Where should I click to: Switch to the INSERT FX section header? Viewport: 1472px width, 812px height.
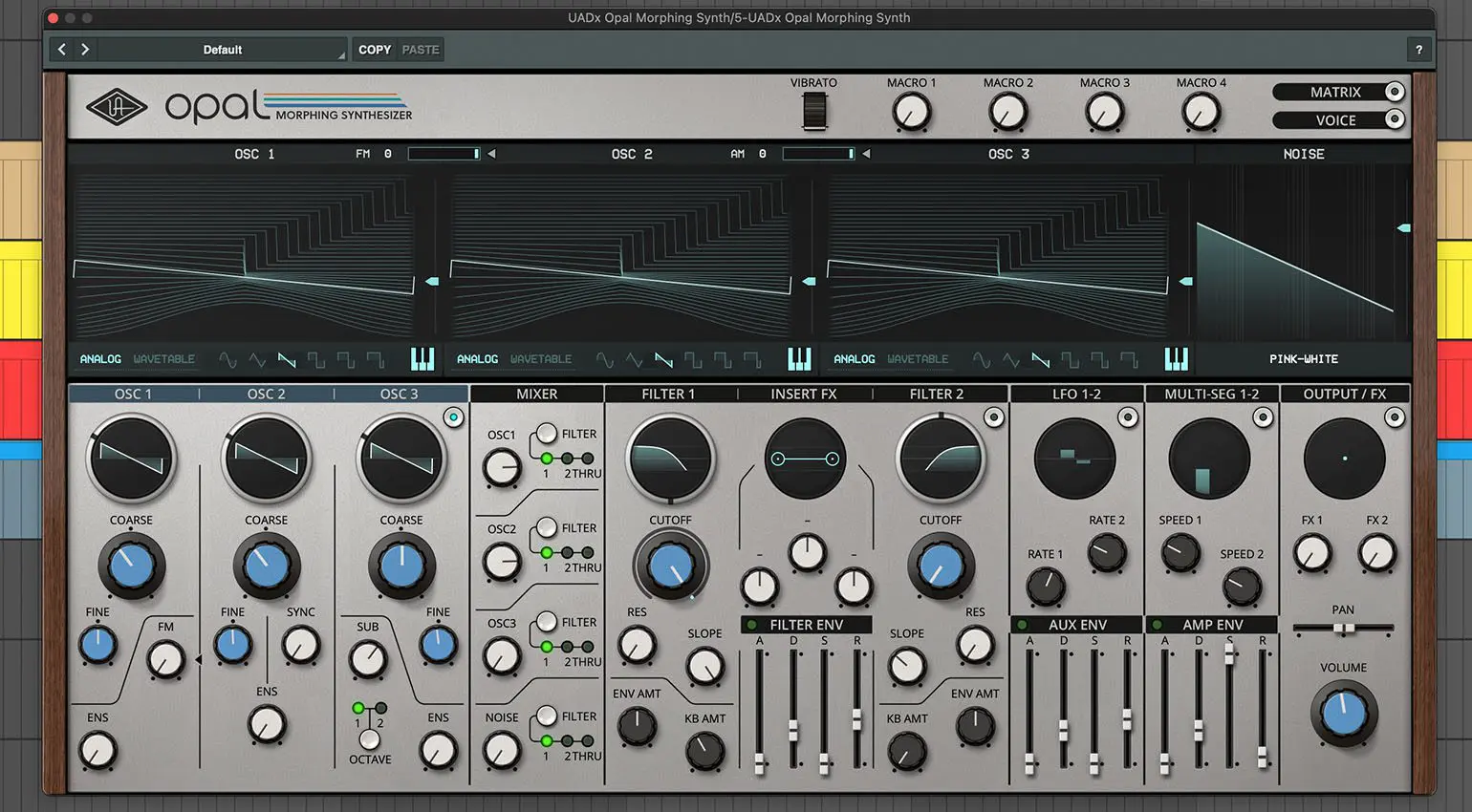point(803,393)
